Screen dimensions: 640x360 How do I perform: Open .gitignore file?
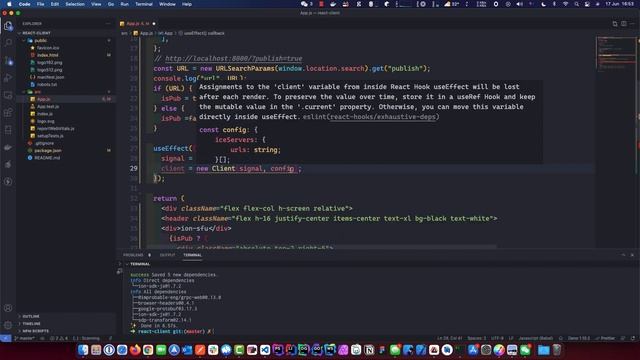(44, 143)
